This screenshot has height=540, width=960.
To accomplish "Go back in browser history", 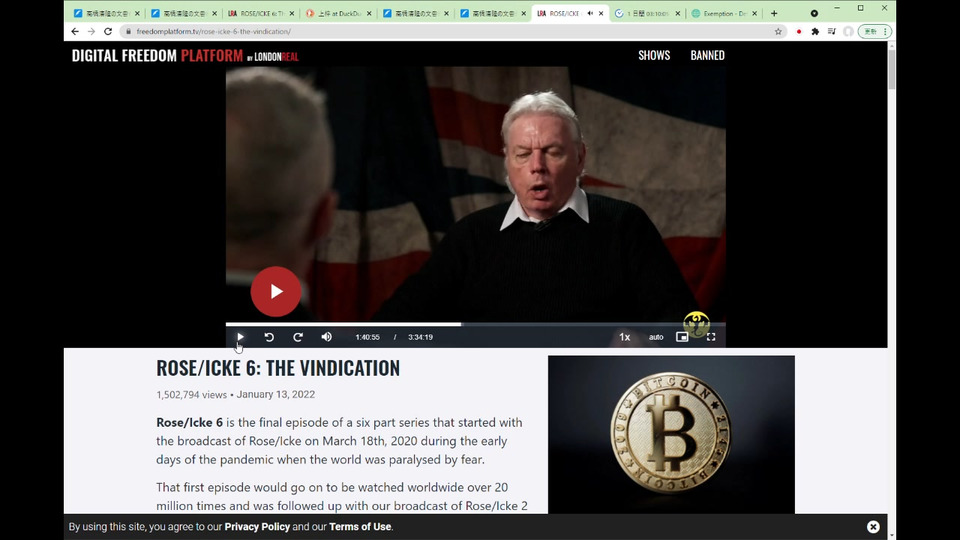I will 75,31.
